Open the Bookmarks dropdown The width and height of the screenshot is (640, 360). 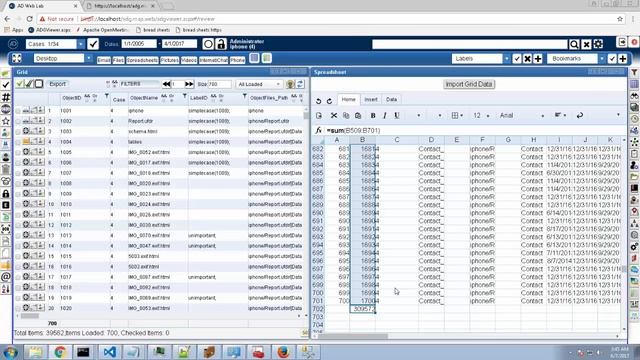(x=602, y=59)
